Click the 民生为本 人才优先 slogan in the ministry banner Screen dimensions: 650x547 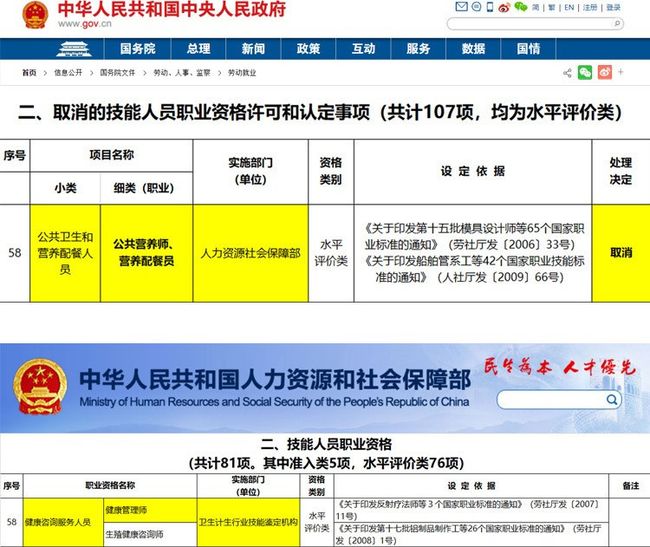coord(559,367)
